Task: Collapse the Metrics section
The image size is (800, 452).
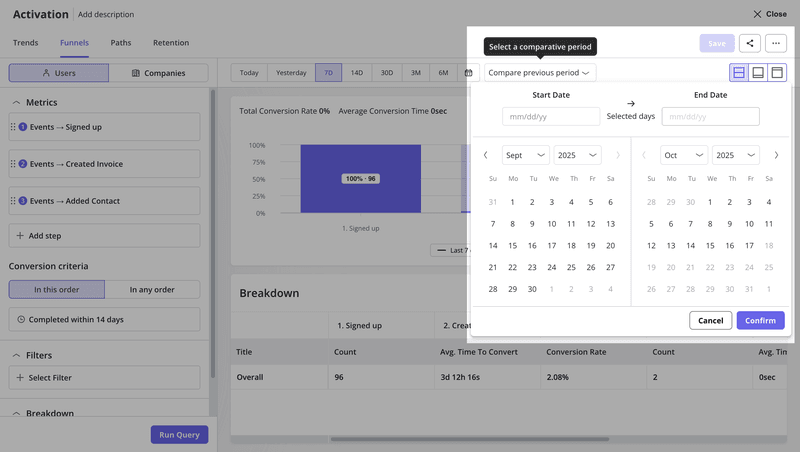Action: pos(17,102)
